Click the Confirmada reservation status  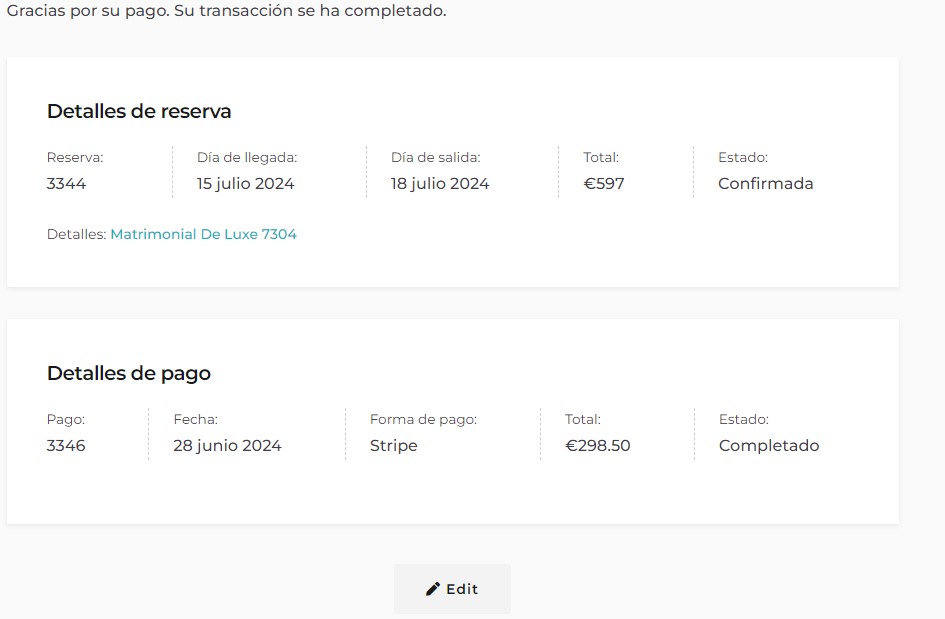tap(765, 184)
